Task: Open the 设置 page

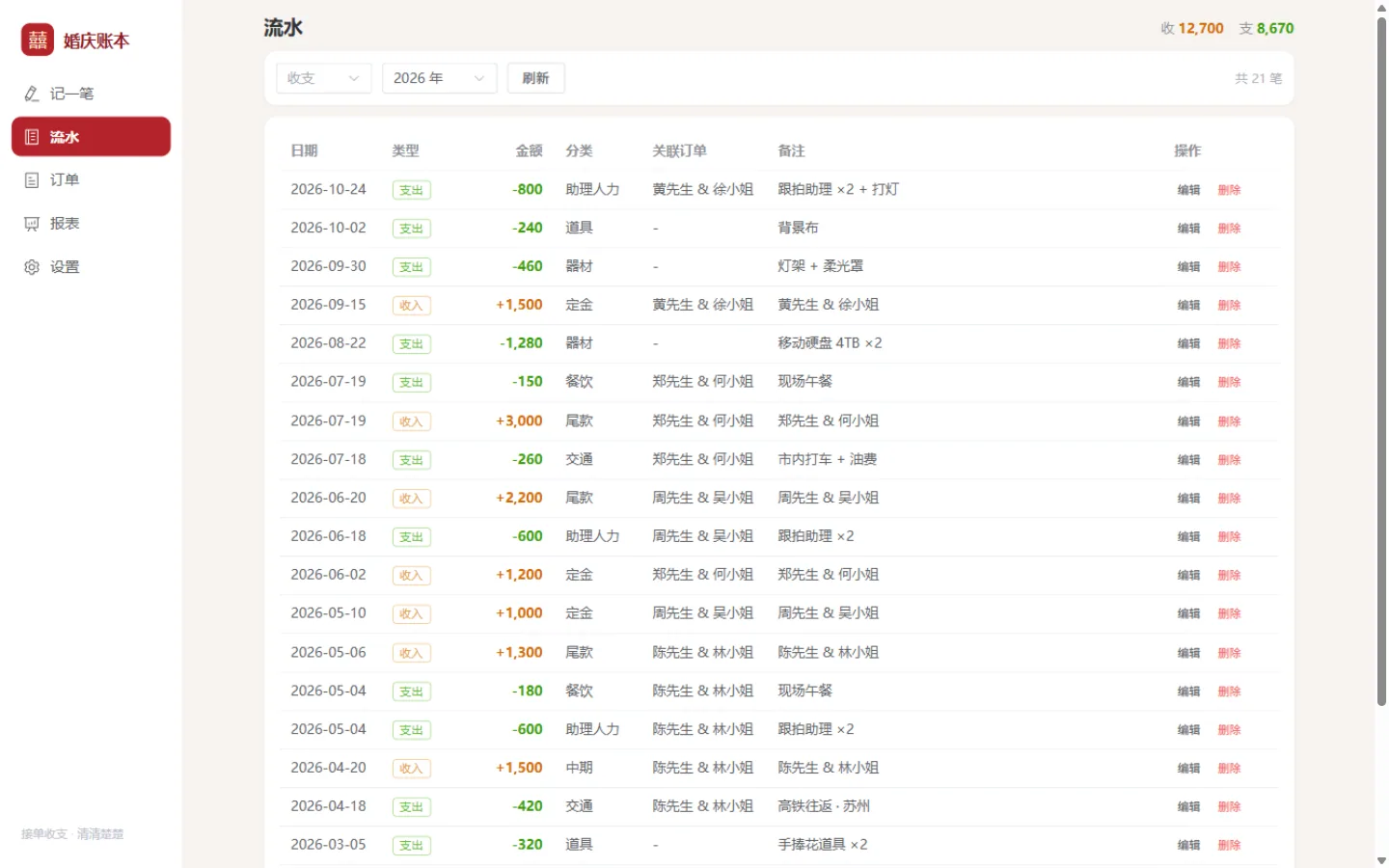Action: point(91,267)
